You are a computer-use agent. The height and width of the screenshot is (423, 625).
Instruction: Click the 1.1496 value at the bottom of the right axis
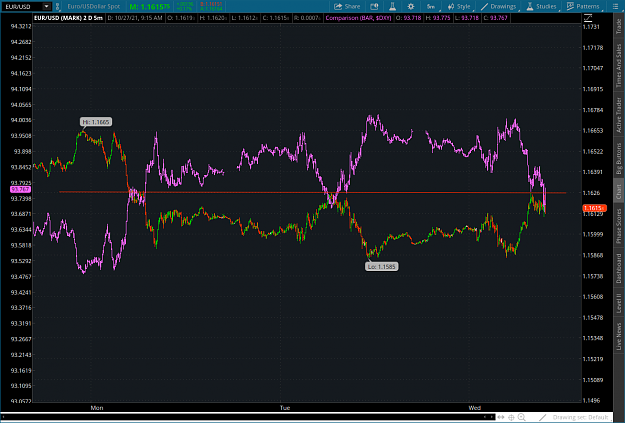(x=592, y=400)
